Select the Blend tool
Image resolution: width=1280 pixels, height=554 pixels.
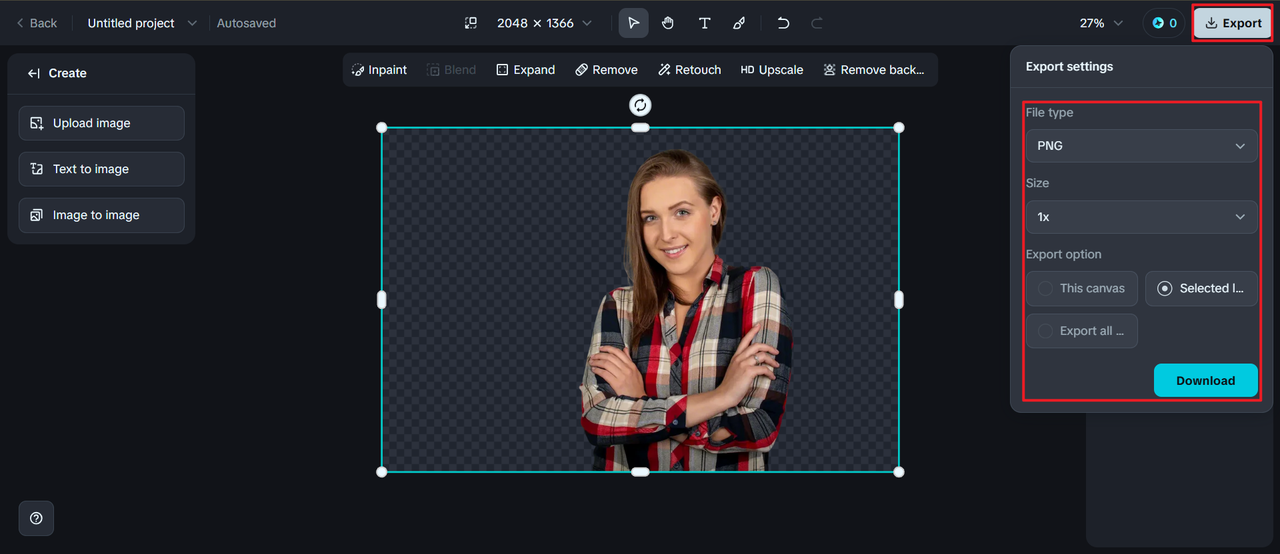452,70
